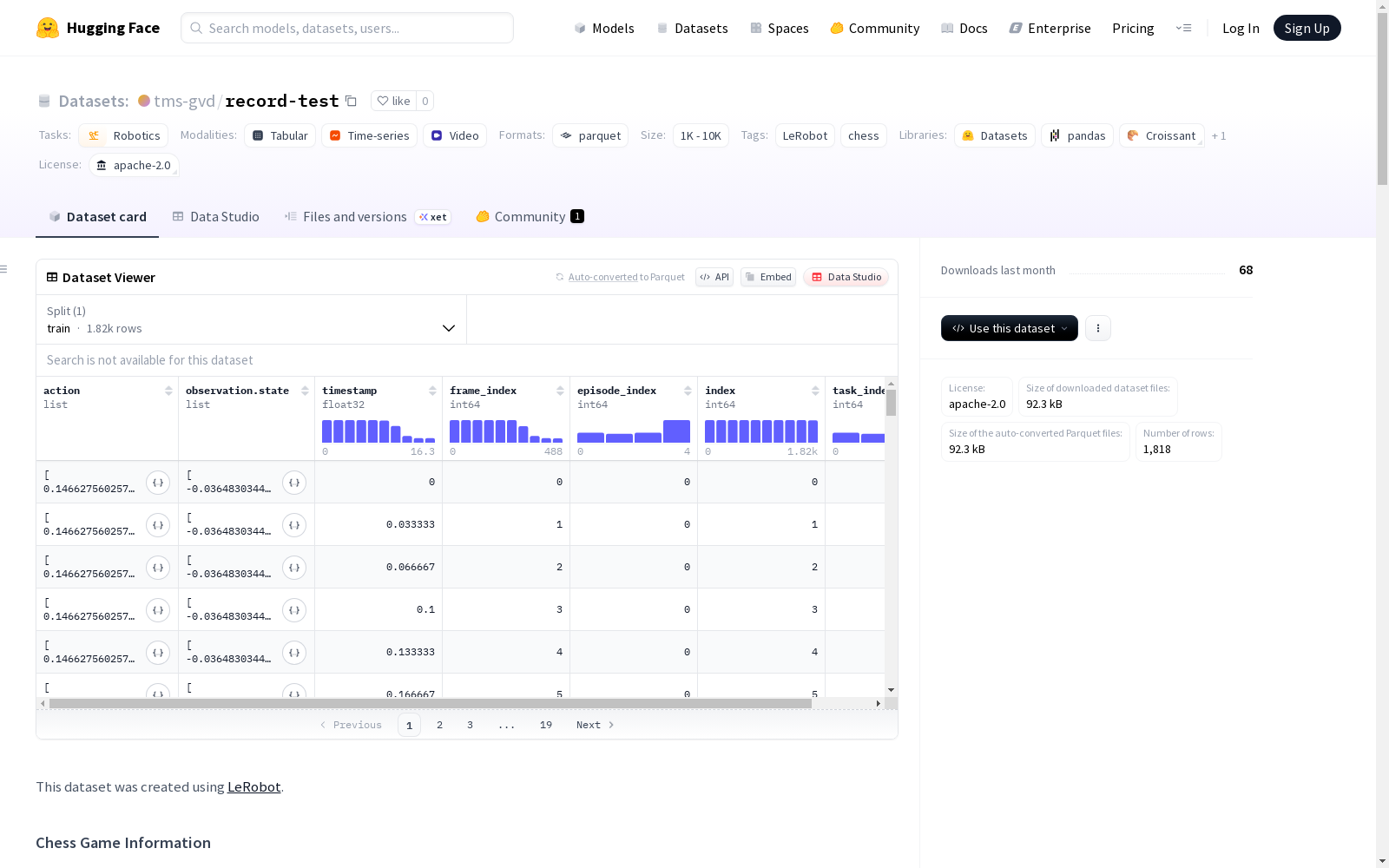Open the Pricing page link
1389x868 pixels.
1133,28
